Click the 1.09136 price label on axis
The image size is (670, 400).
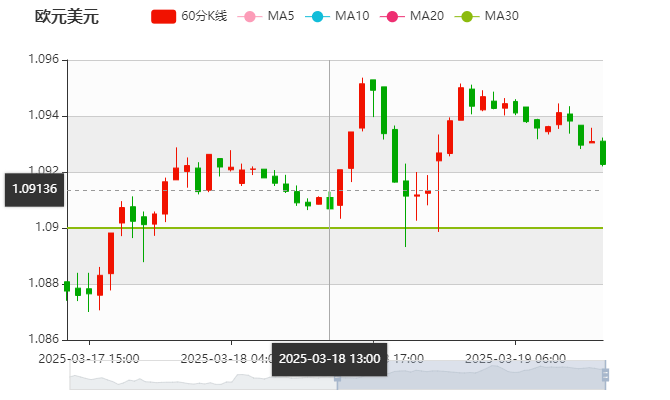point(34,188)
